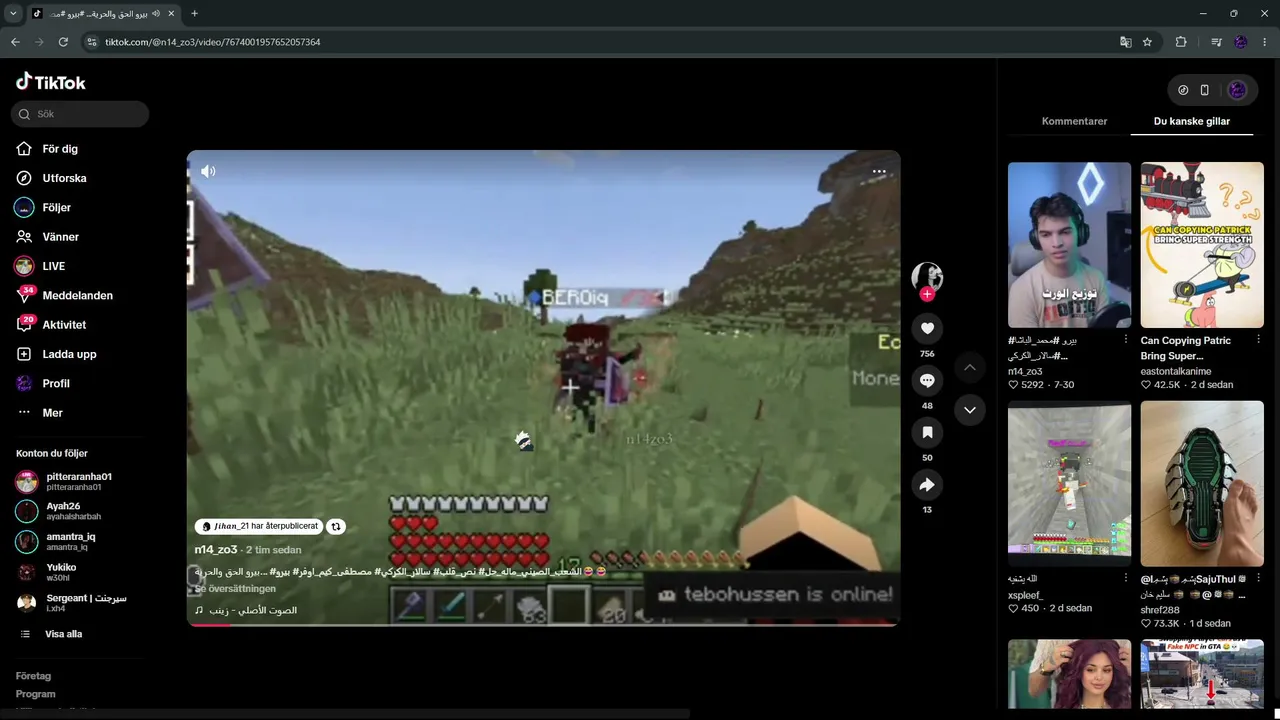This screenshot has height=720, width=1280.
Task: Open the LIVE section
Action: coord(40,266)
